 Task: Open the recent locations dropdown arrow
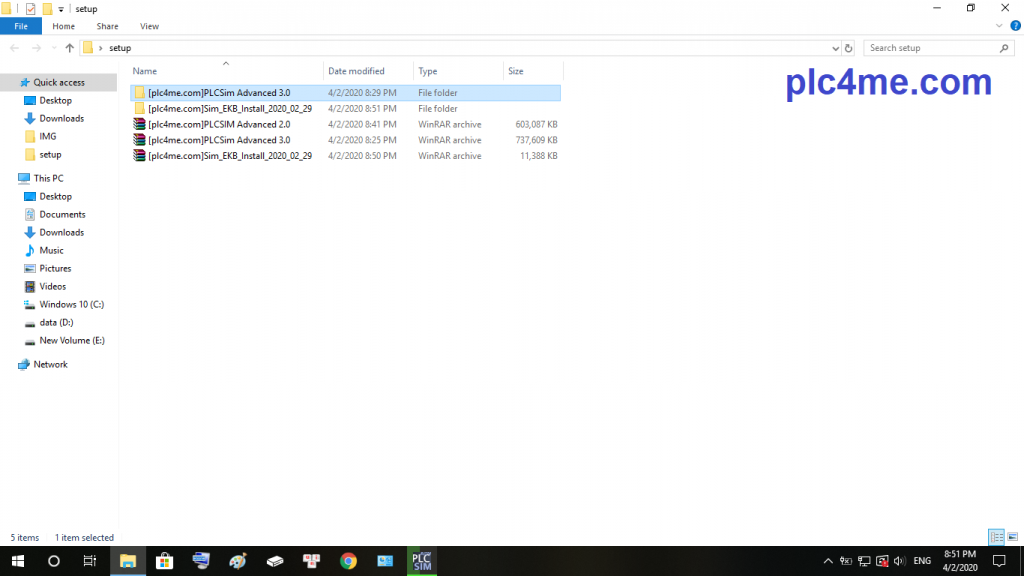click(53, 48)
